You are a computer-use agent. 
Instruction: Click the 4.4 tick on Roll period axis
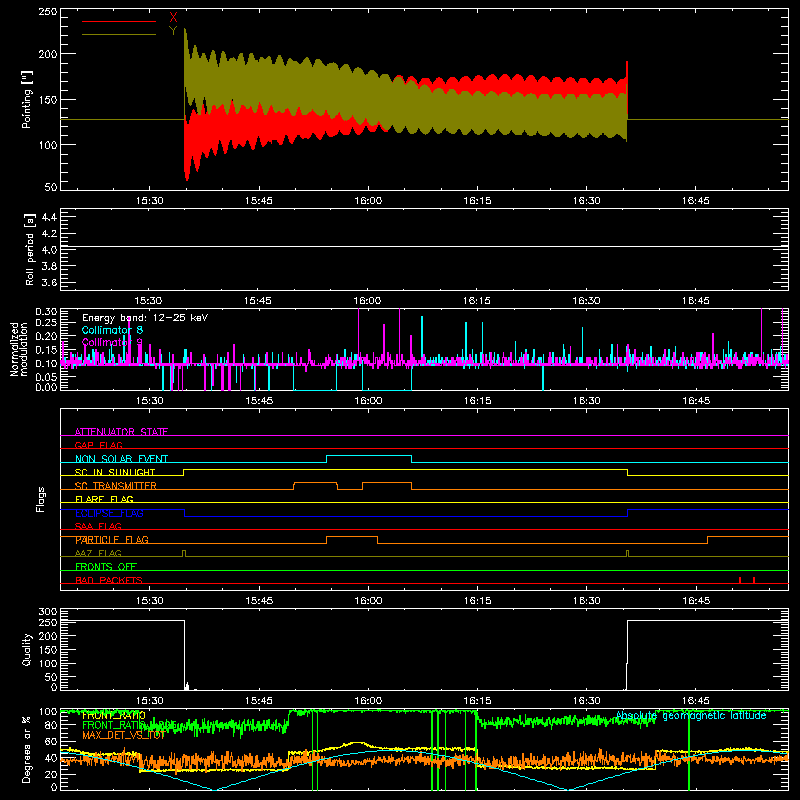[x=49, y=217]
